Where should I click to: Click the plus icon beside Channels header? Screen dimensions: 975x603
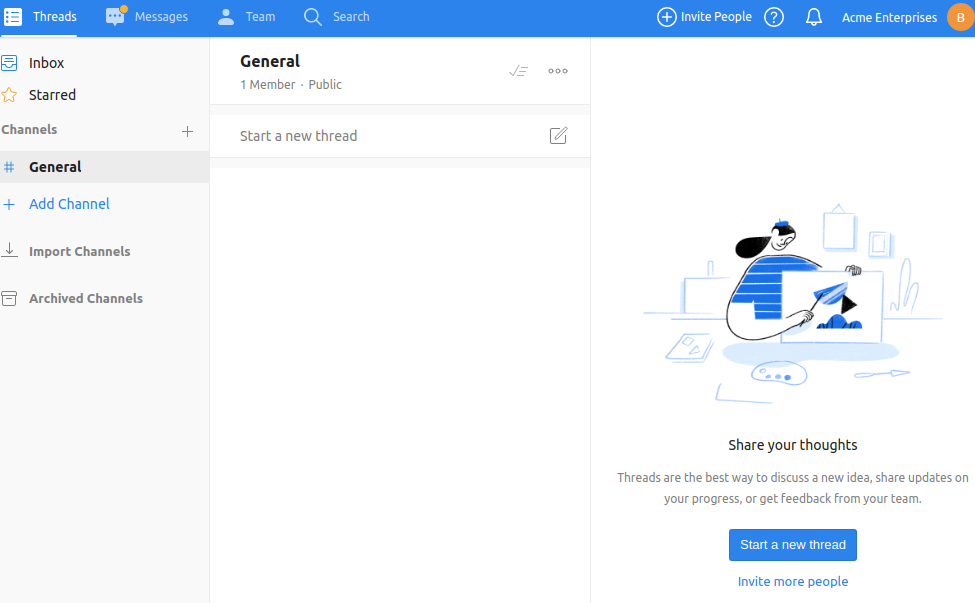(x=187, y=131)
